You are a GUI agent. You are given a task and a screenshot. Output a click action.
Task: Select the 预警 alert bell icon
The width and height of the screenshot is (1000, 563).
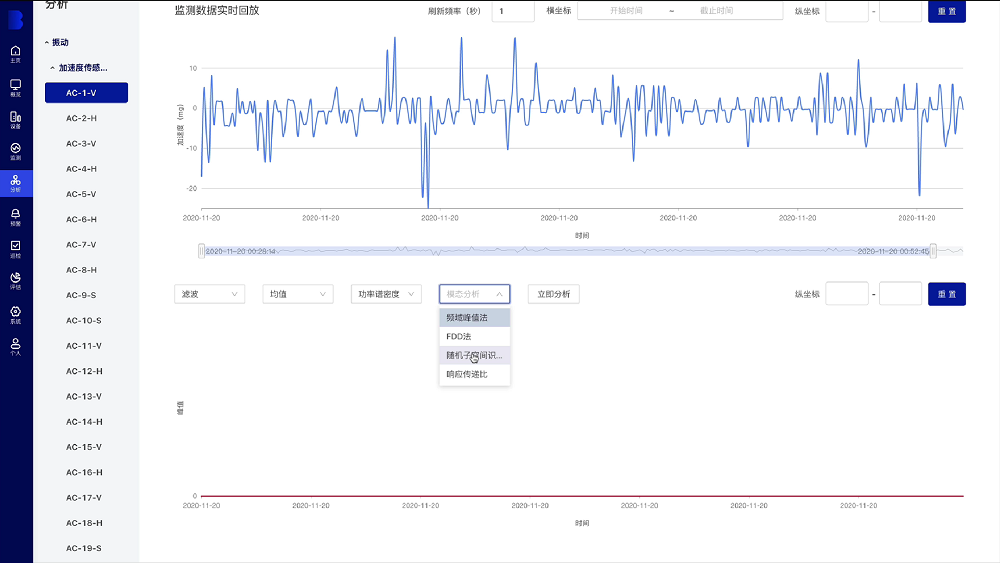[x=15, y=216]
